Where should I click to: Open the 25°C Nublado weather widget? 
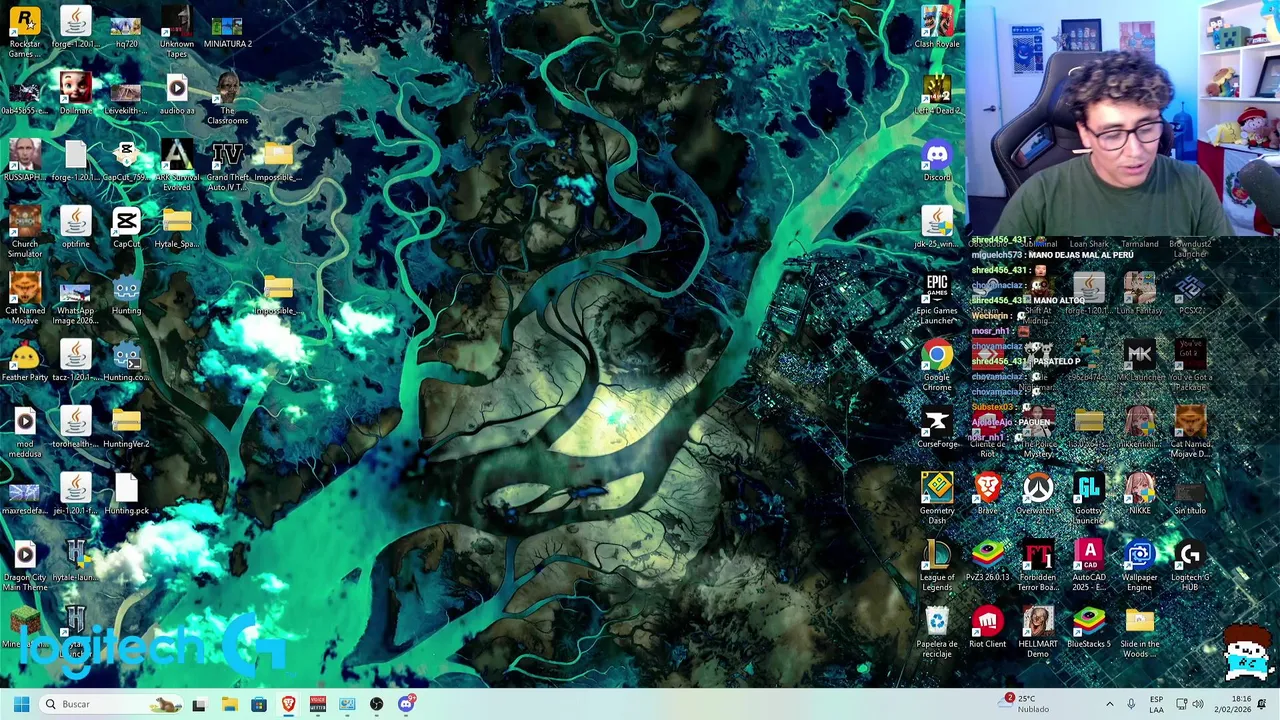[1024, 704]
